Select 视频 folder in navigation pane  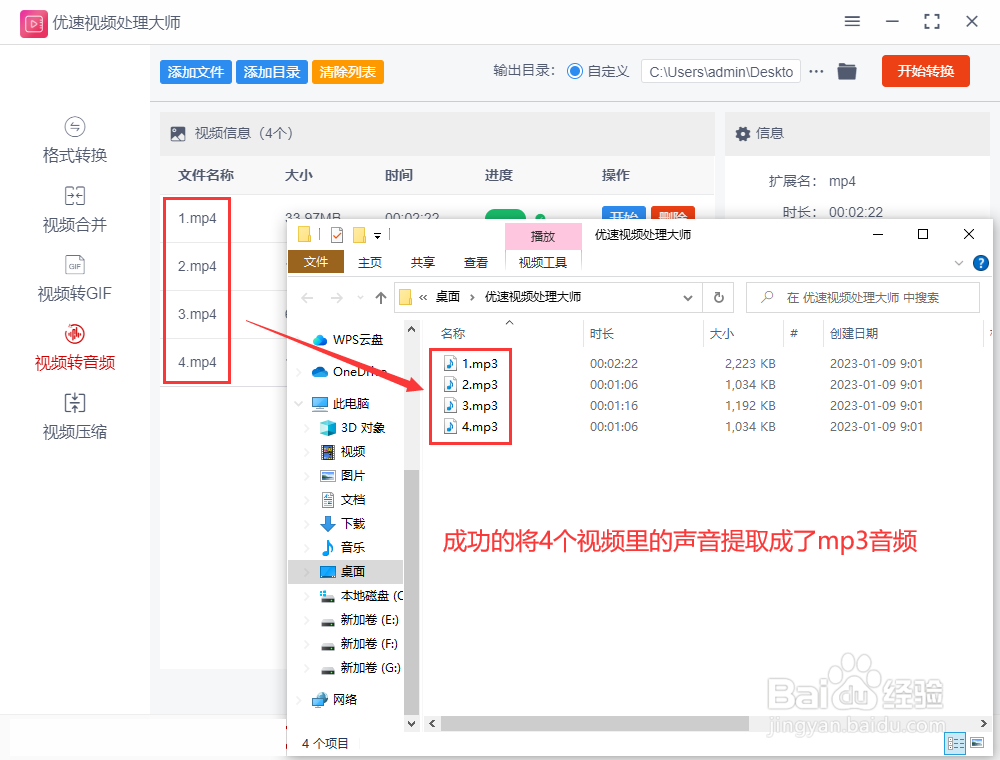click(342, 452)
